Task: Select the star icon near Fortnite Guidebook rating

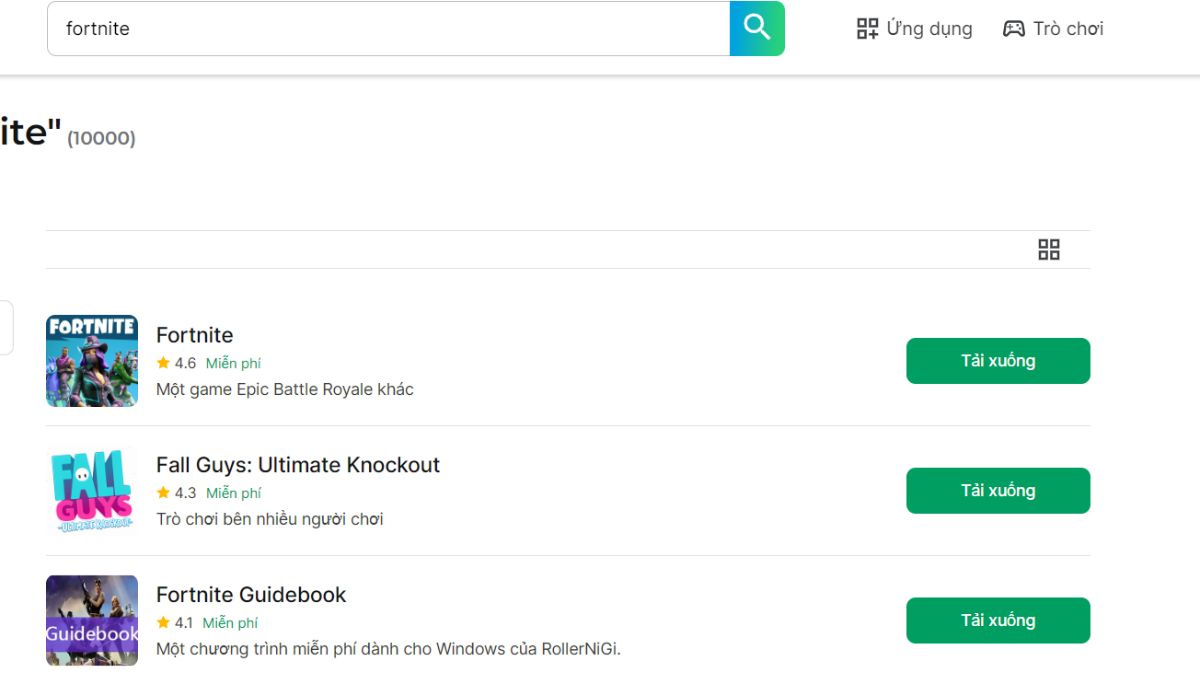Action: [162, 622]
